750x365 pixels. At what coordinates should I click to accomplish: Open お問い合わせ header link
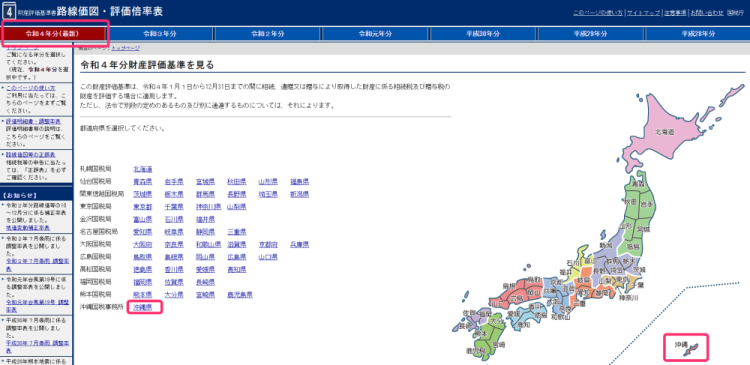[x=707, y=12]
